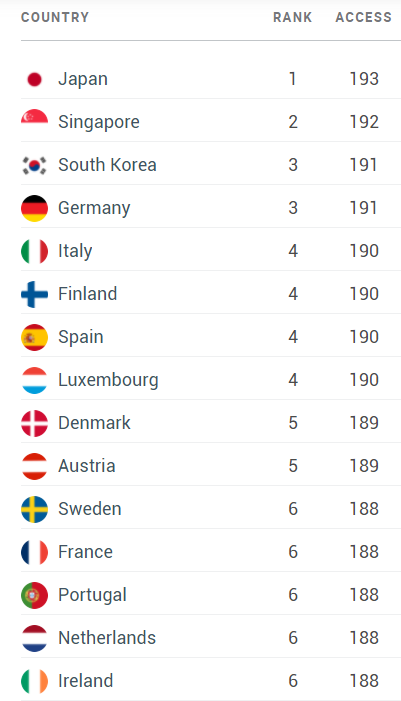Sort by the RANK column header

[292, 17]
